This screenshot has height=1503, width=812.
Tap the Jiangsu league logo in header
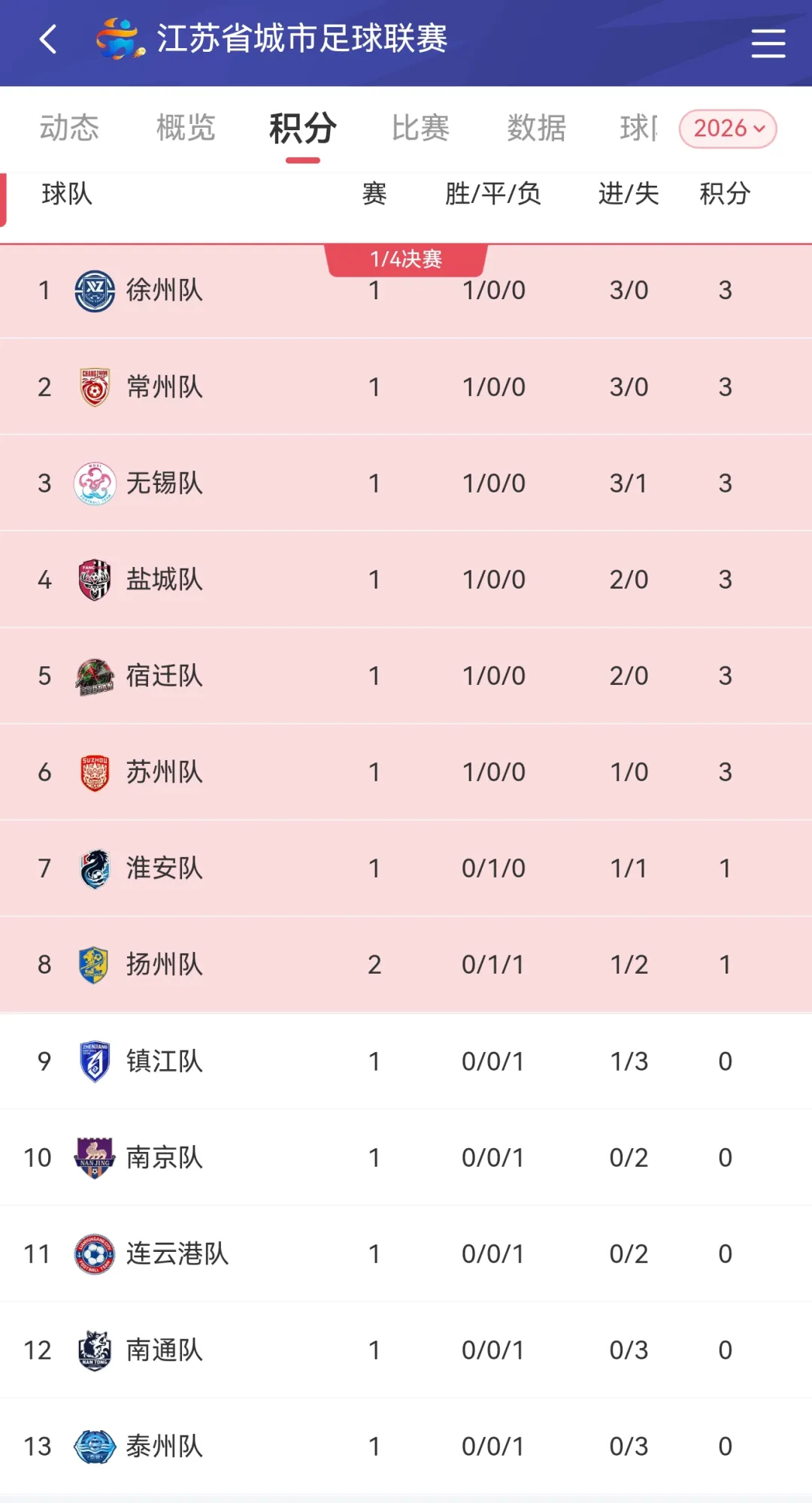point(120,39)
